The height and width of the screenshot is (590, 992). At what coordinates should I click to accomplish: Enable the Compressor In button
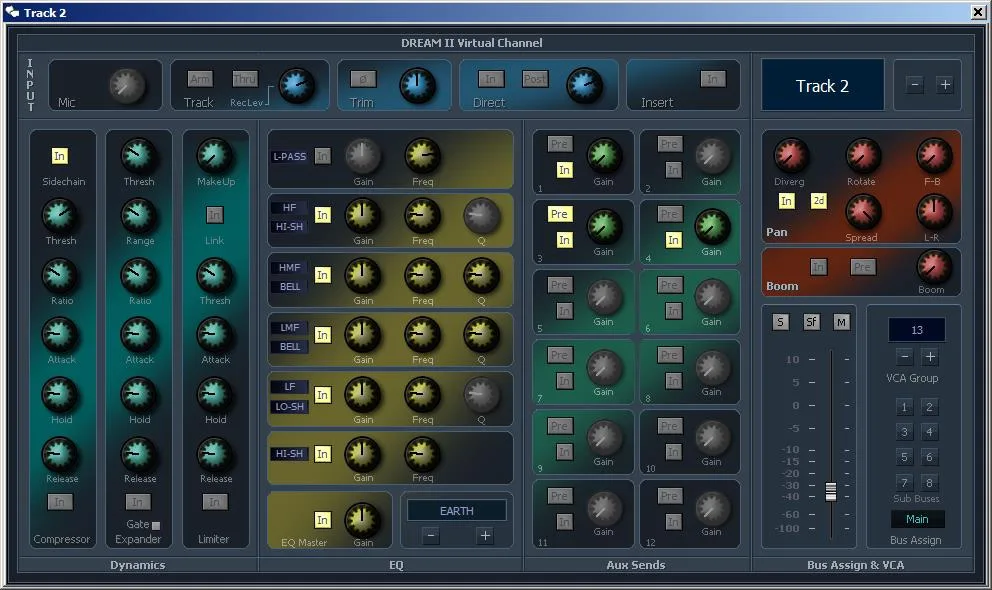tap(60, 502)
